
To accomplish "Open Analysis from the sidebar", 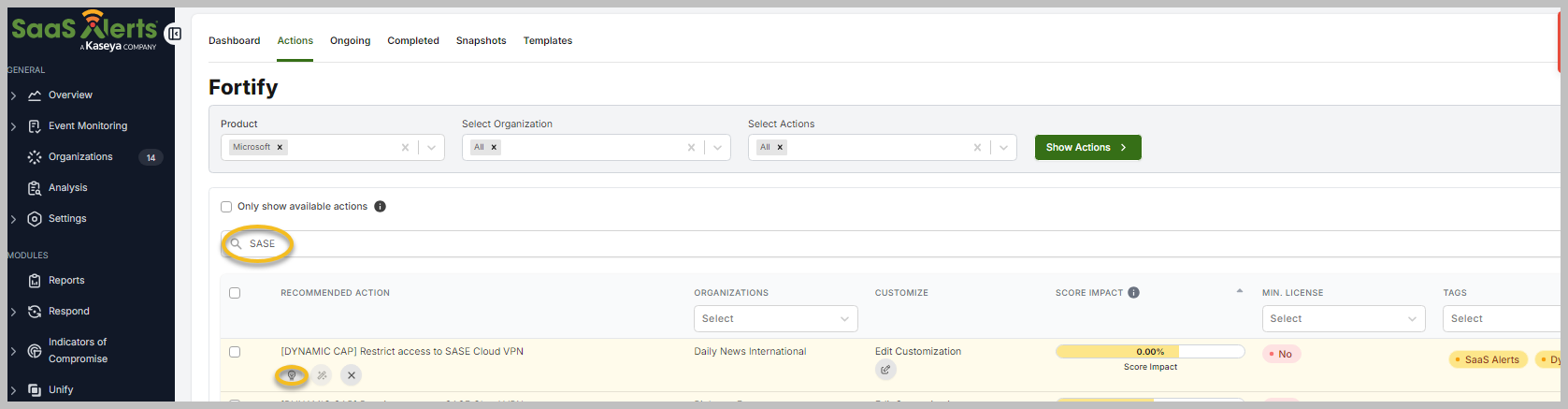I will 67,188.
